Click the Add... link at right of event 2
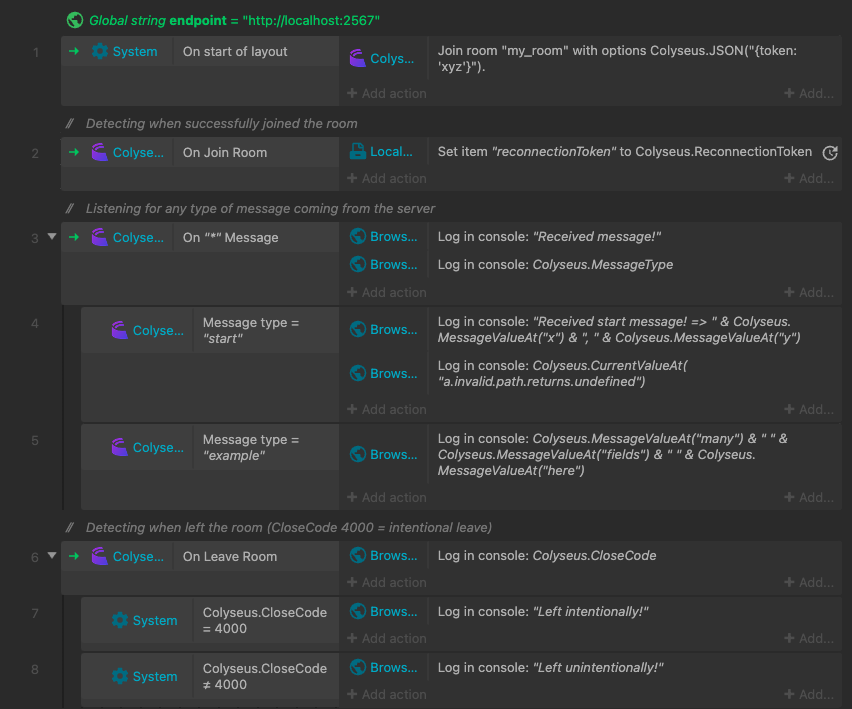Image resolution: width=852 pixels, height=709 pixels. (x=809, y=179)
